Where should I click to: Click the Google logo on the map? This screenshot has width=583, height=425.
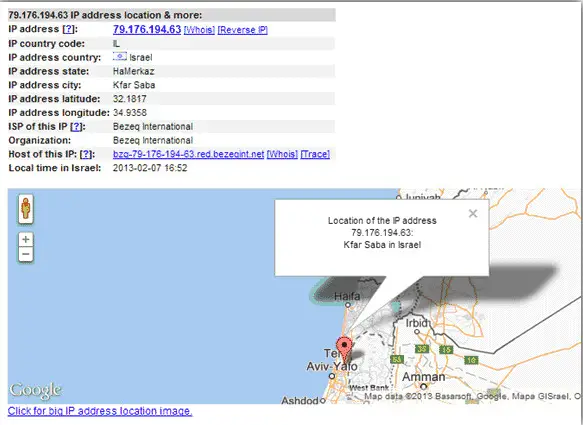[35, 390]
